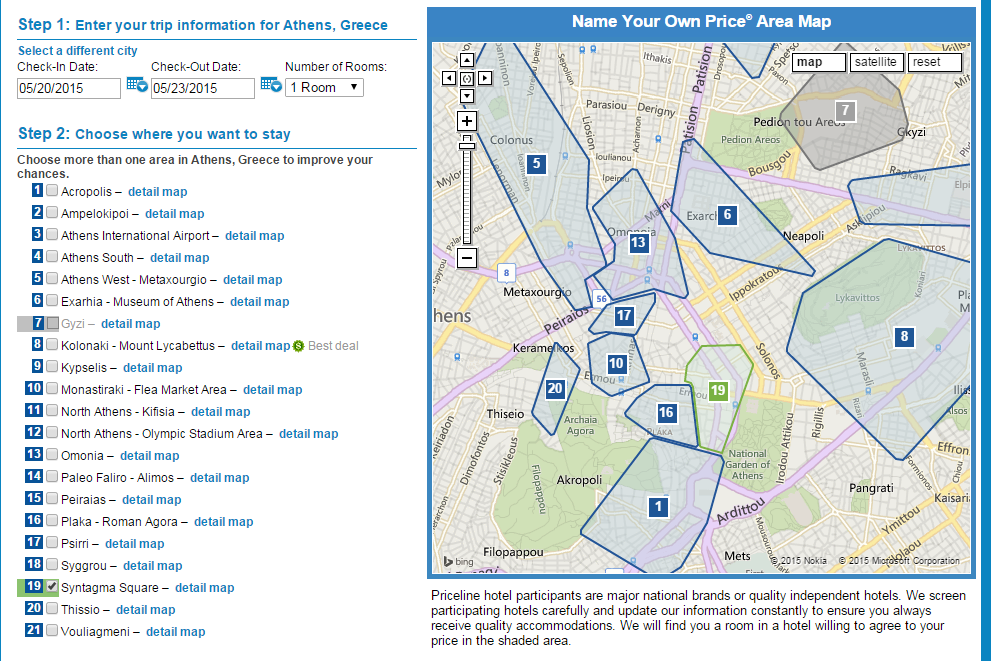Viewport: 991px width, 661px height.
Task: Click area marker 13 on map
Action: click(x=638, y=242)
